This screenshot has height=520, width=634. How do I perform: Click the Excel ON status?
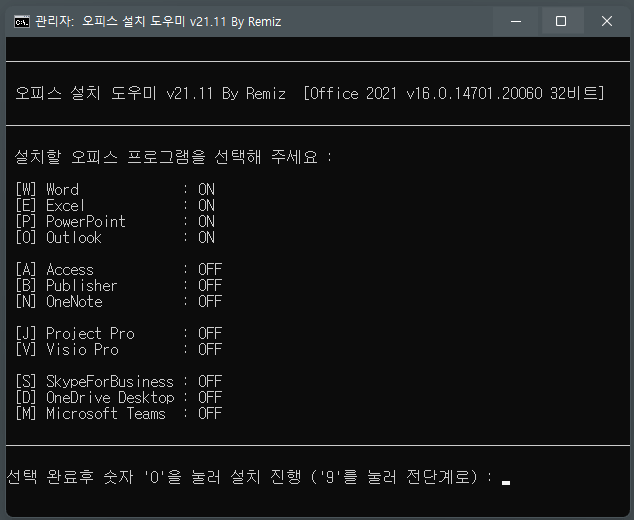206,206
